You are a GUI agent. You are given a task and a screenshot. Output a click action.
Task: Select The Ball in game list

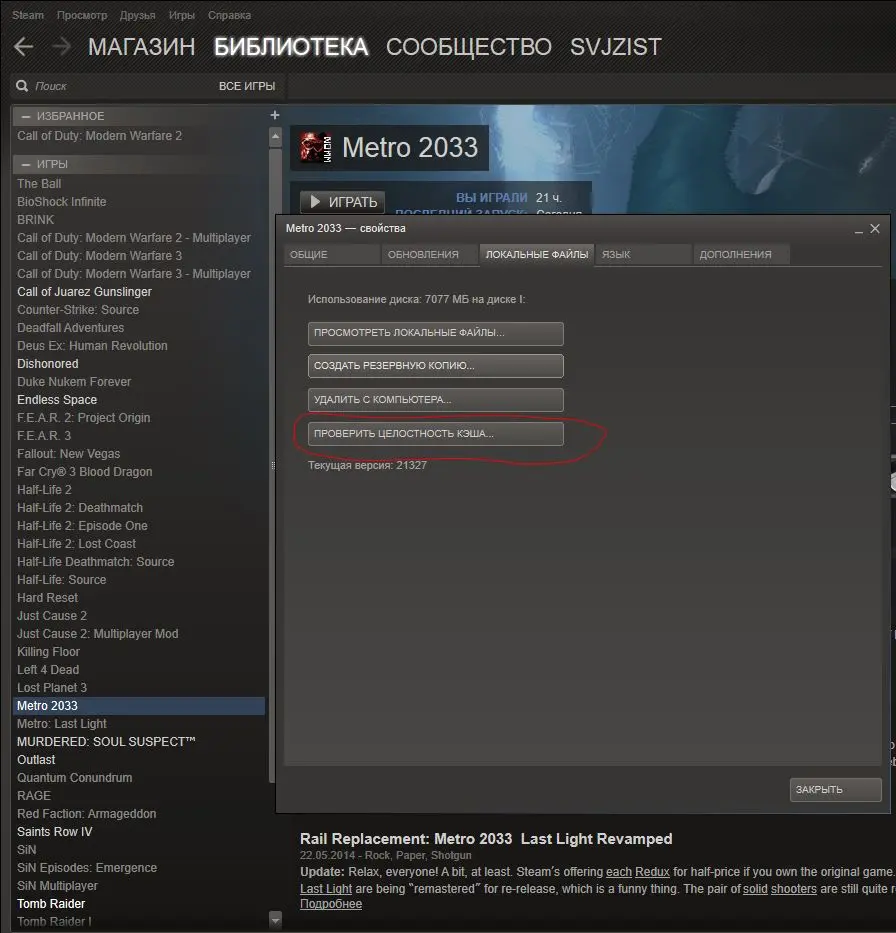pyautogui.click(x=39, y=184)
